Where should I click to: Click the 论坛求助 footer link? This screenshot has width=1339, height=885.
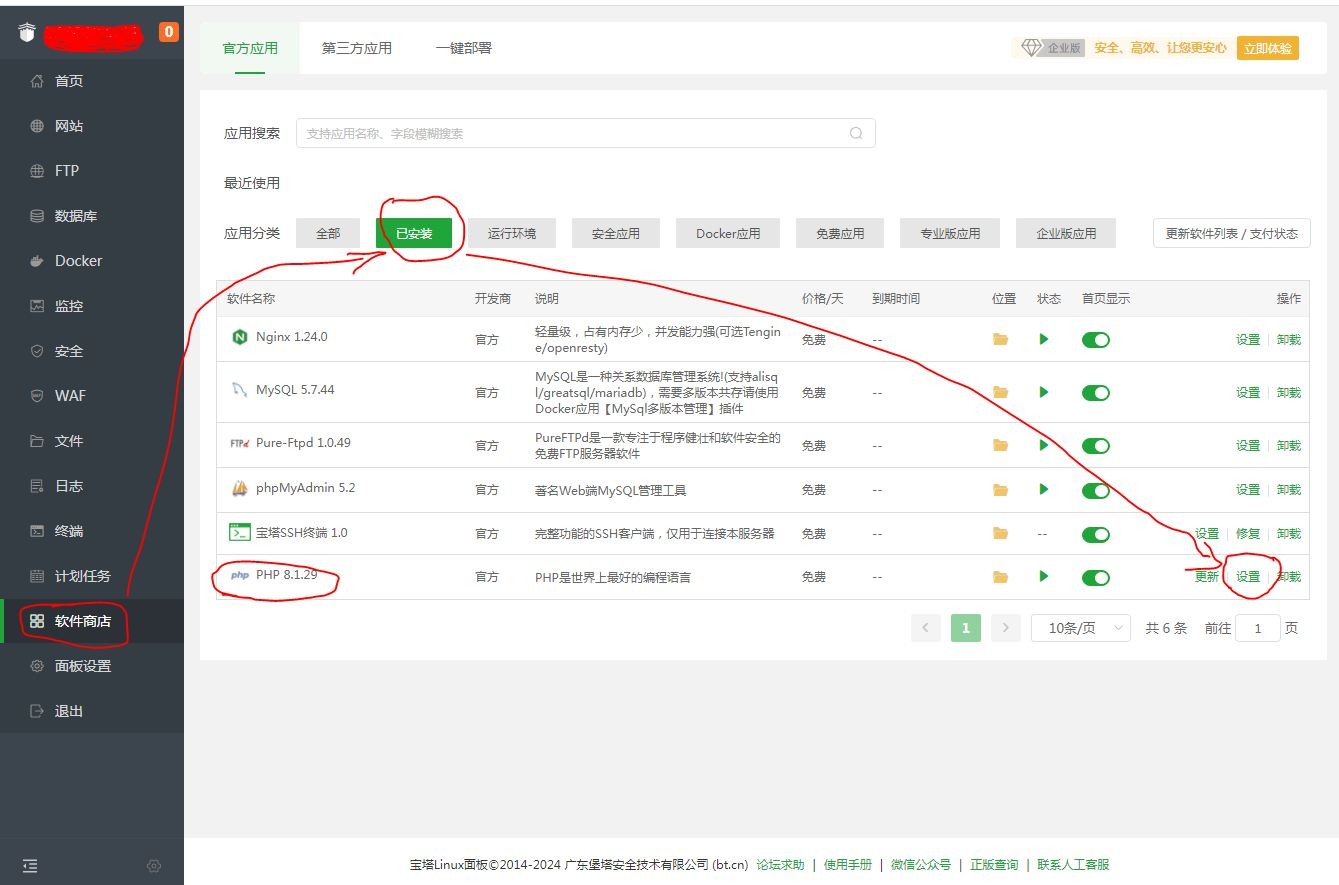click(780, 865)
